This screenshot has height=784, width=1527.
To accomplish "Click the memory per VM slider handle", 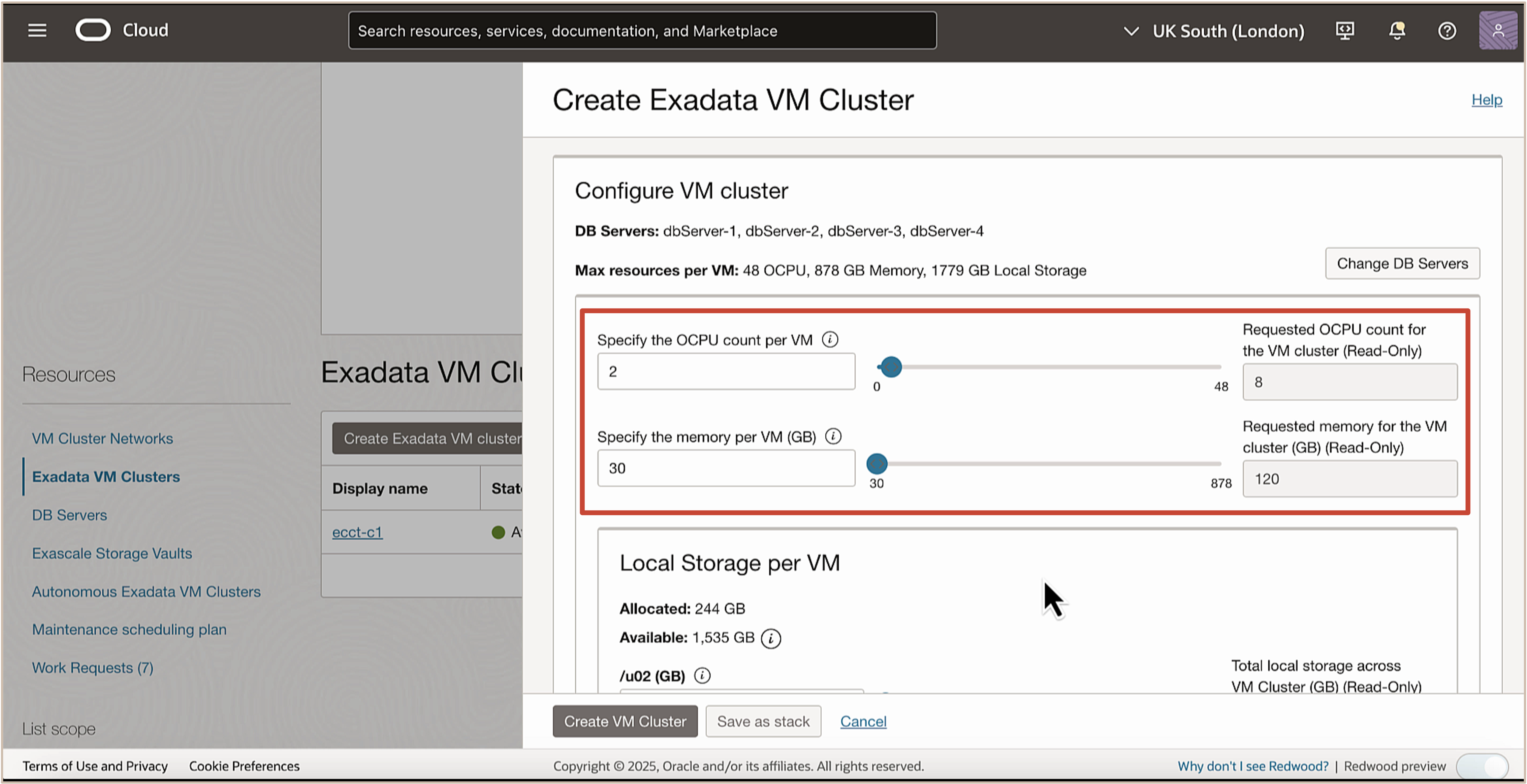I will click(877, 463).
